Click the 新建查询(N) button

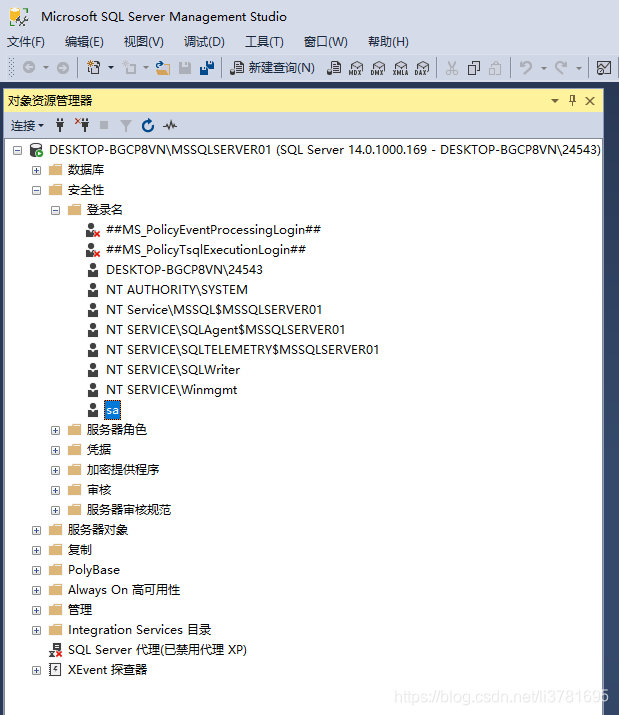point(272,68)
